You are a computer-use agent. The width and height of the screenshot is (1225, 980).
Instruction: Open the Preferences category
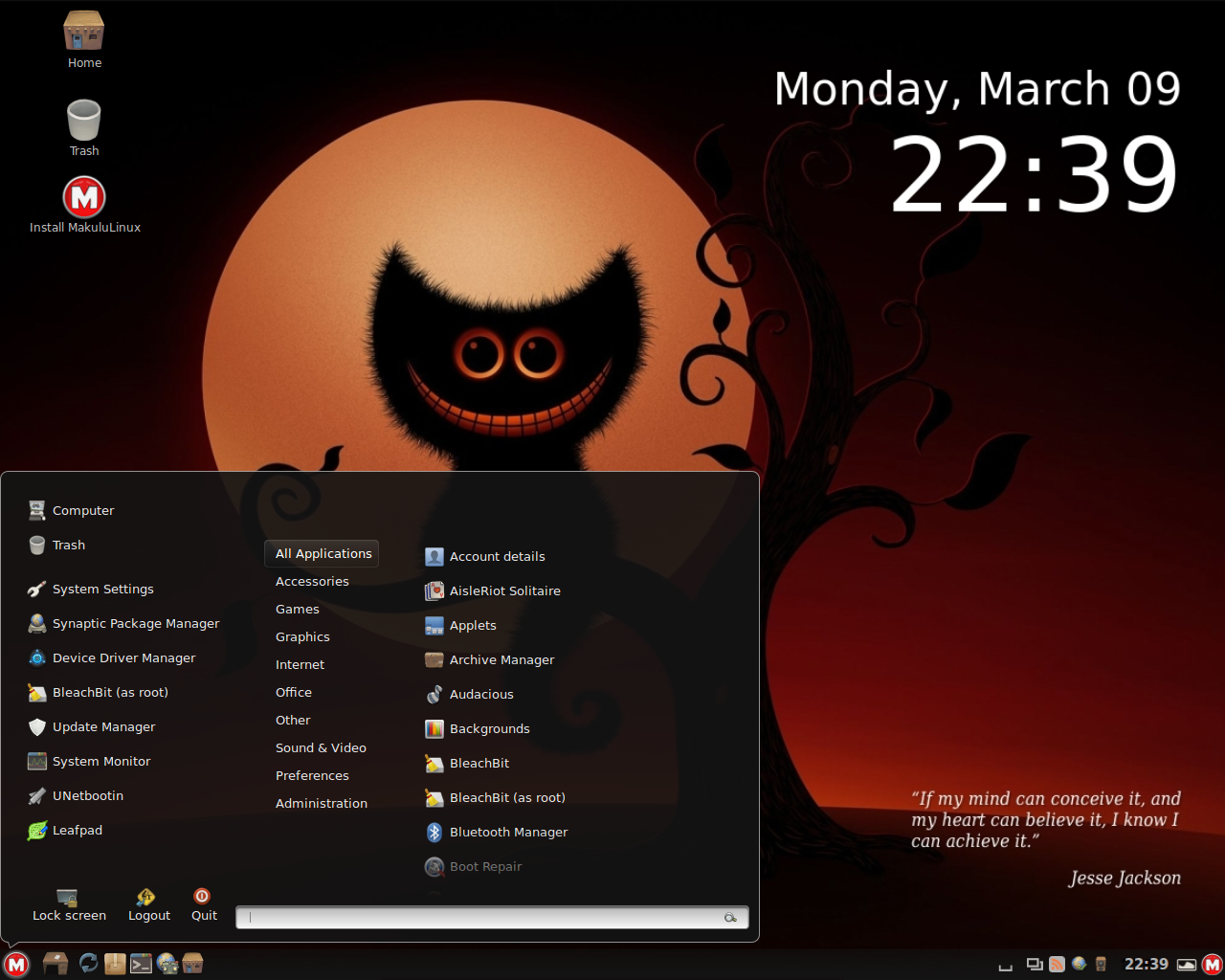312,775
